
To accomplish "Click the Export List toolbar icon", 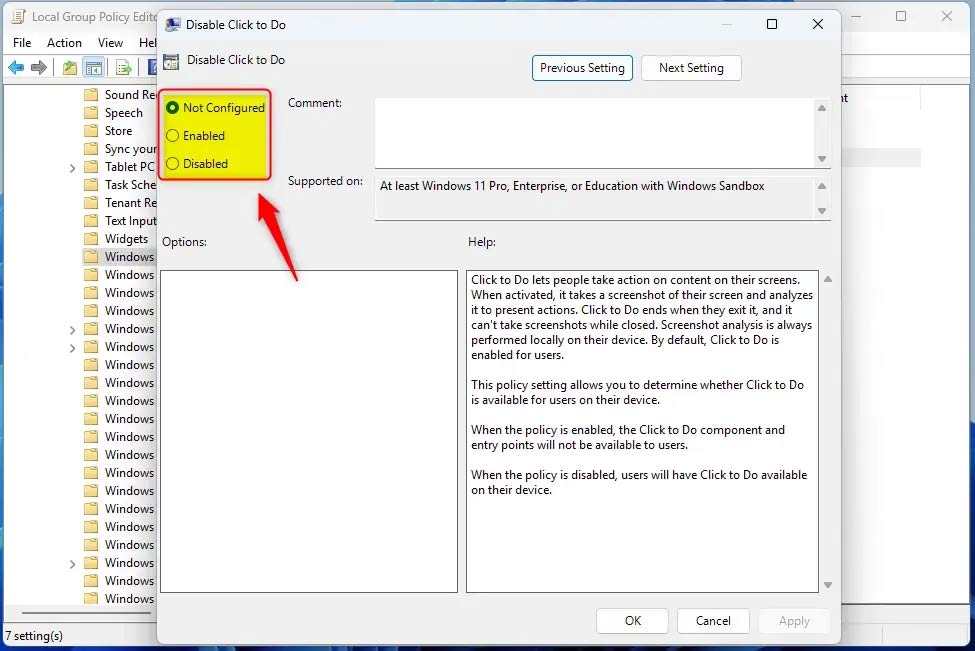I will click(x=122, y=67).
